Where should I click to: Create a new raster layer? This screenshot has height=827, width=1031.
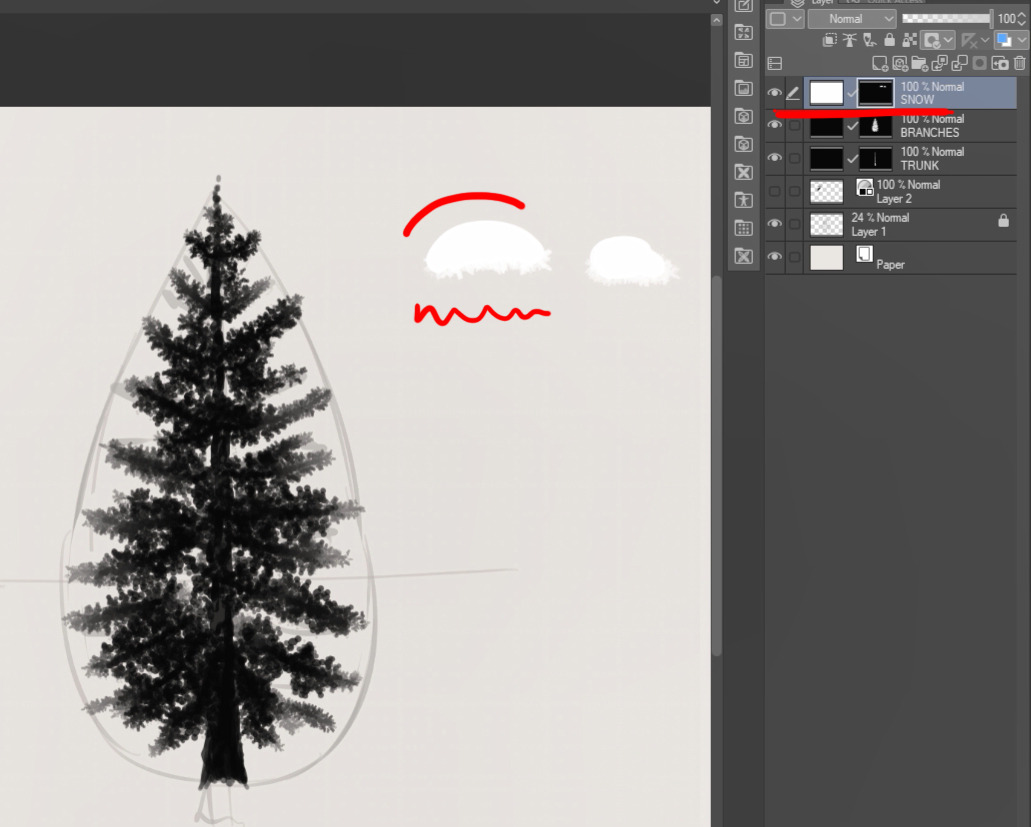click(x=880, y=63)
